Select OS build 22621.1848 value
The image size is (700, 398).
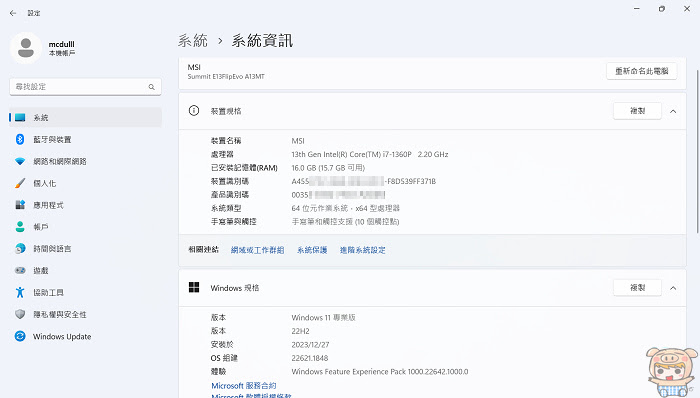(x=310, y=358)
